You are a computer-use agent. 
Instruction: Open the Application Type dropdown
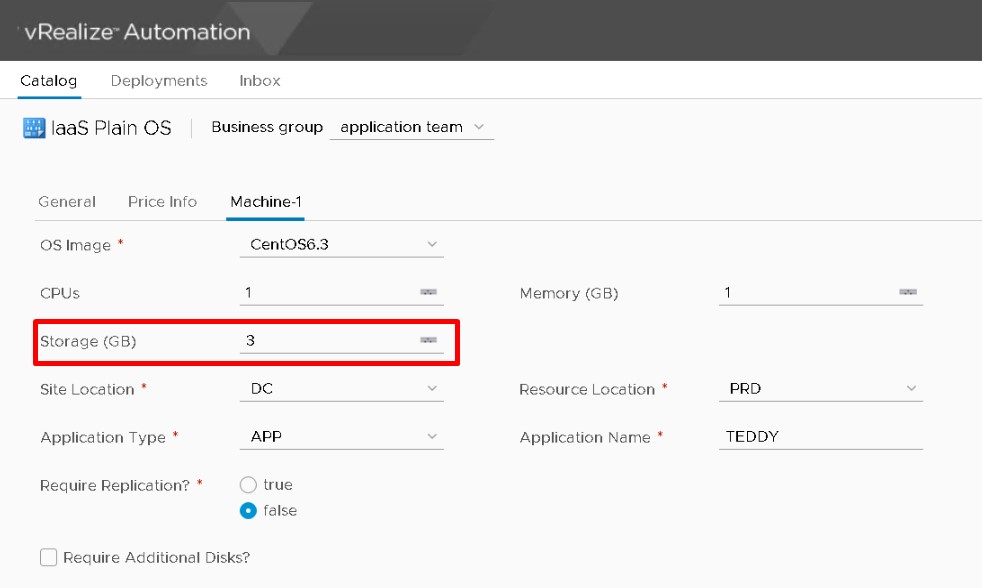coord(342,437)
